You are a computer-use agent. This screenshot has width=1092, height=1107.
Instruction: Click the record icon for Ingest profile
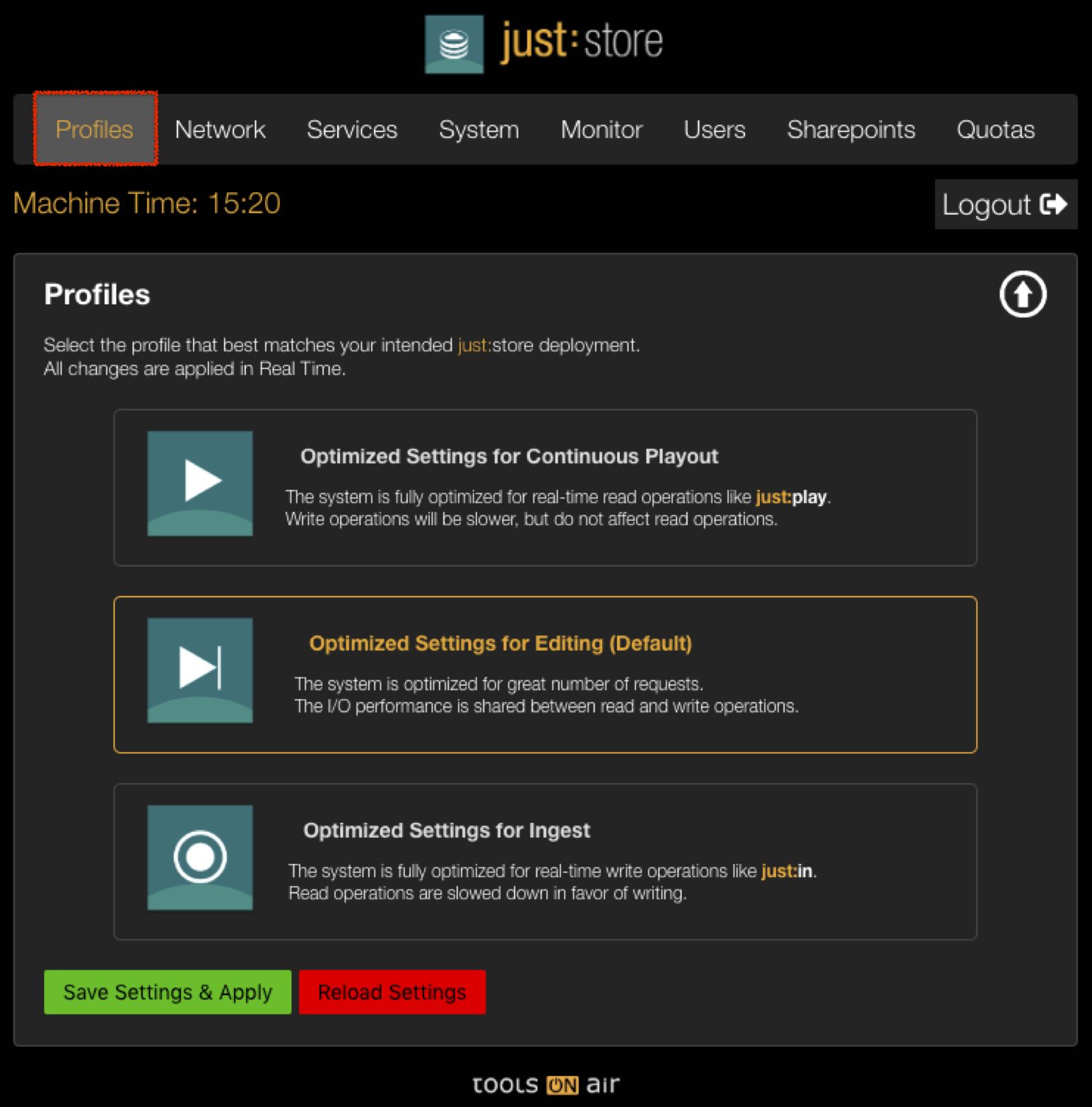[200, 857]
